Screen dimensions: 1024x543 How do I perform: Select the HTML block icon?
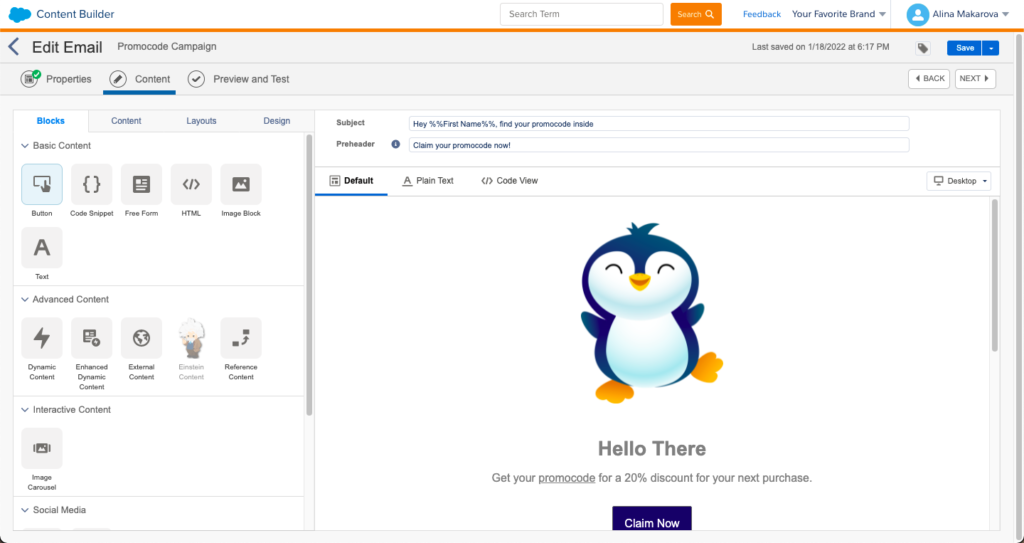(x=191, y=184)
